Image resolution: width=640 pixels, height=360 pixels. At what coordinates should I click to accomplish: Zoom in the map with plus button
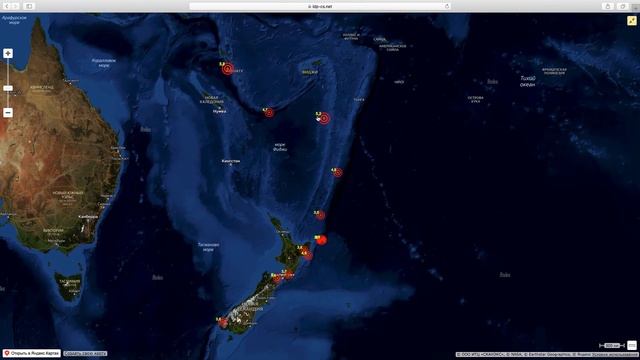8,53
